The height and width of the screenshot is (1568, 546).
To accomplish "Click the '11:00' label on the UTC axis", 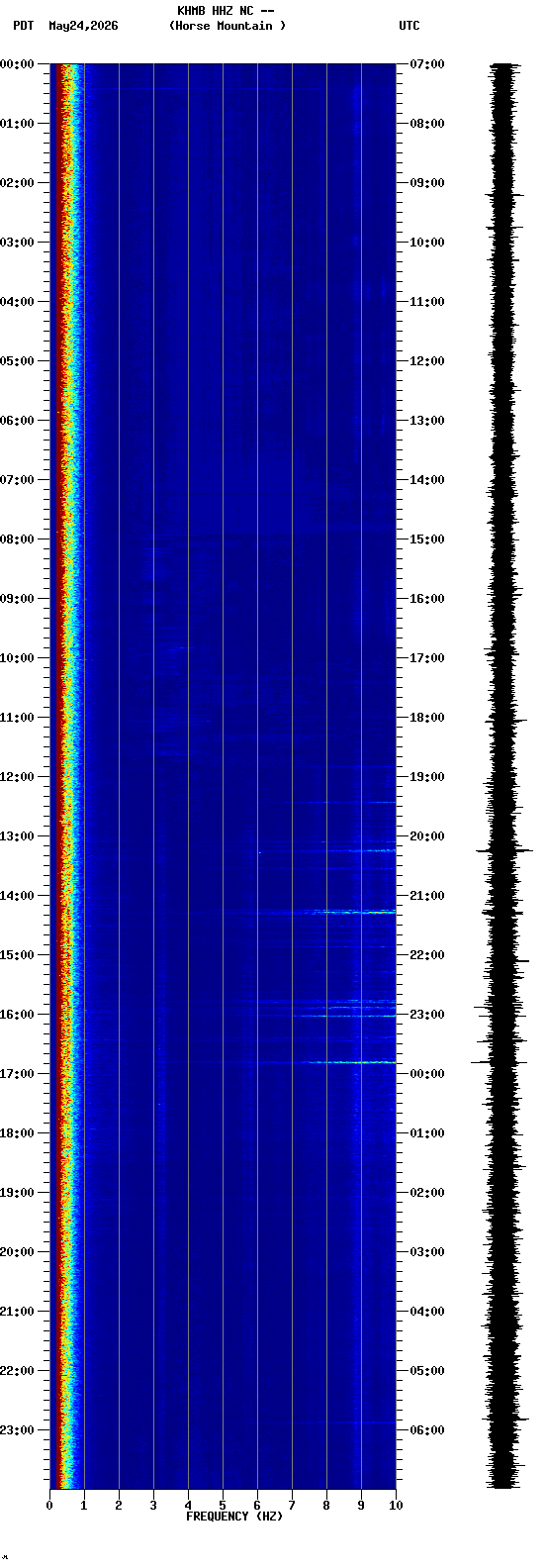I will coord(427,302).
